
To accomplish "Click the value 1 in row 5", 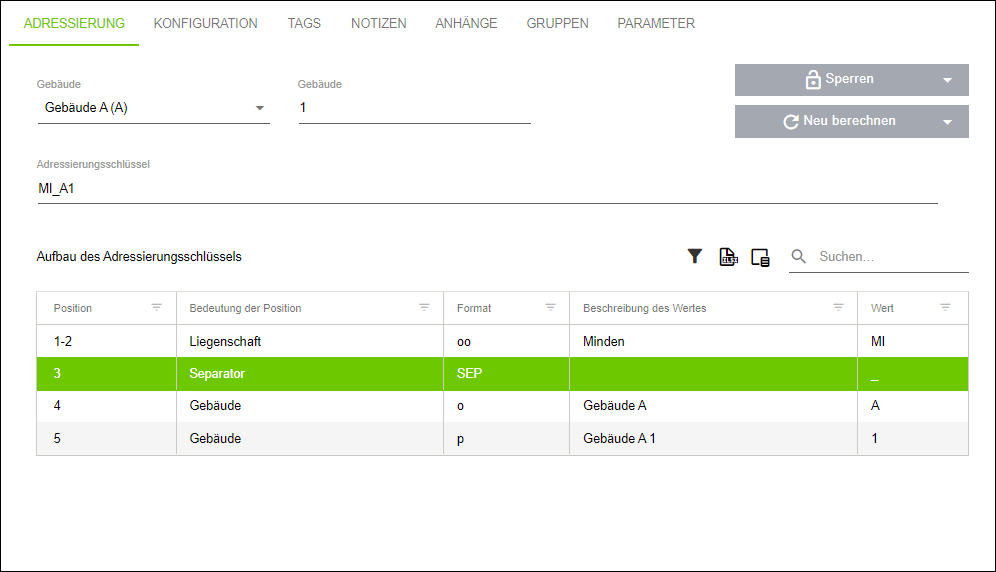I will [913, 439].
